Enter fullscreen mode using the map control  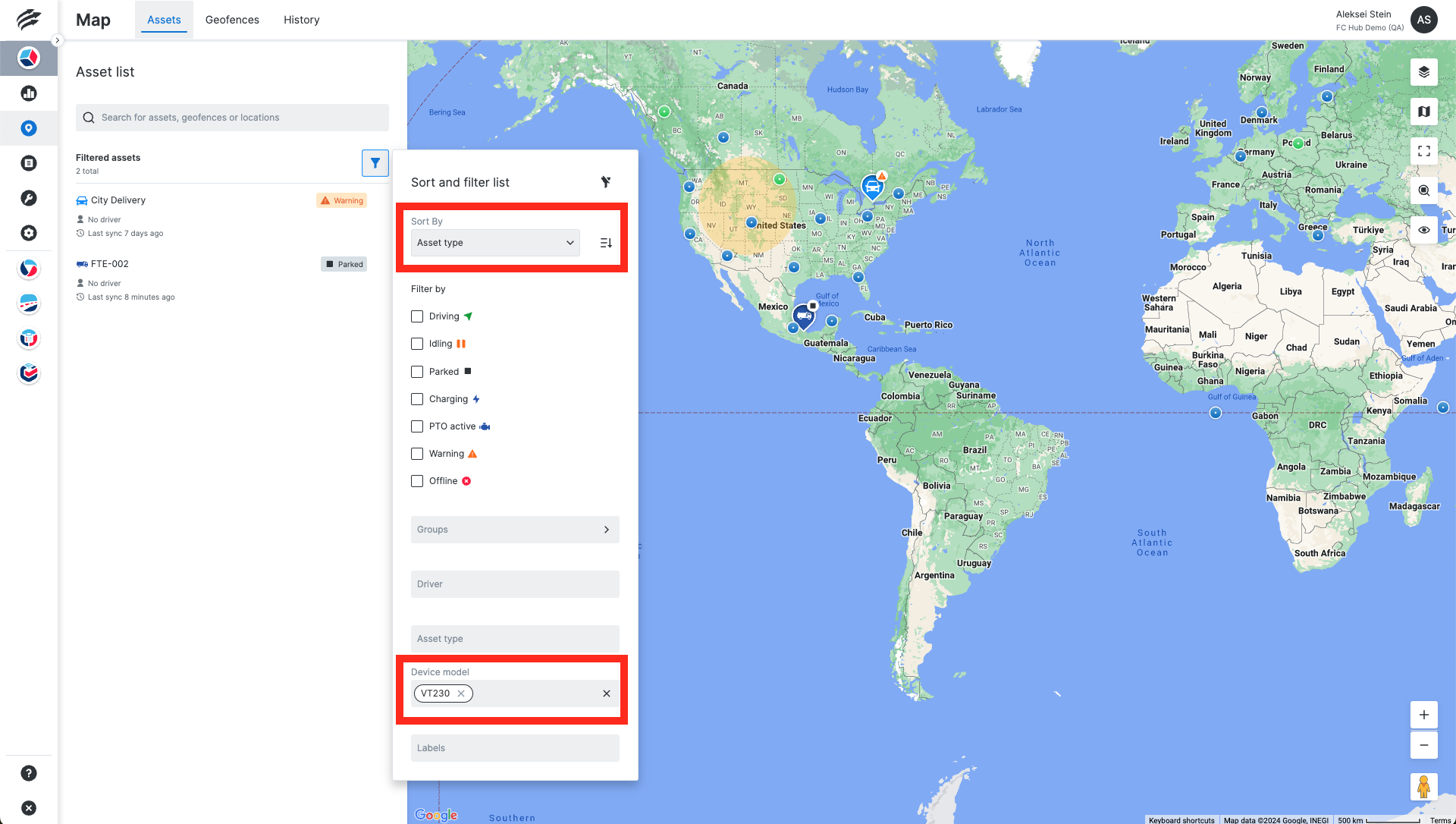(x=1424, y=151)
